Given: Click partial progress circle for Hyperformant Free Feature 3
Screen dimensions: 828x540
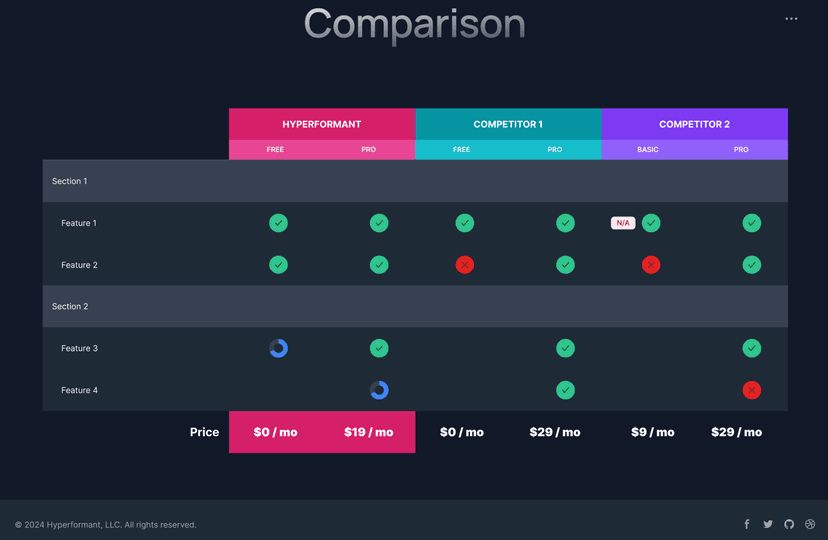Looking at the screenshot, I should coord(279,348).
